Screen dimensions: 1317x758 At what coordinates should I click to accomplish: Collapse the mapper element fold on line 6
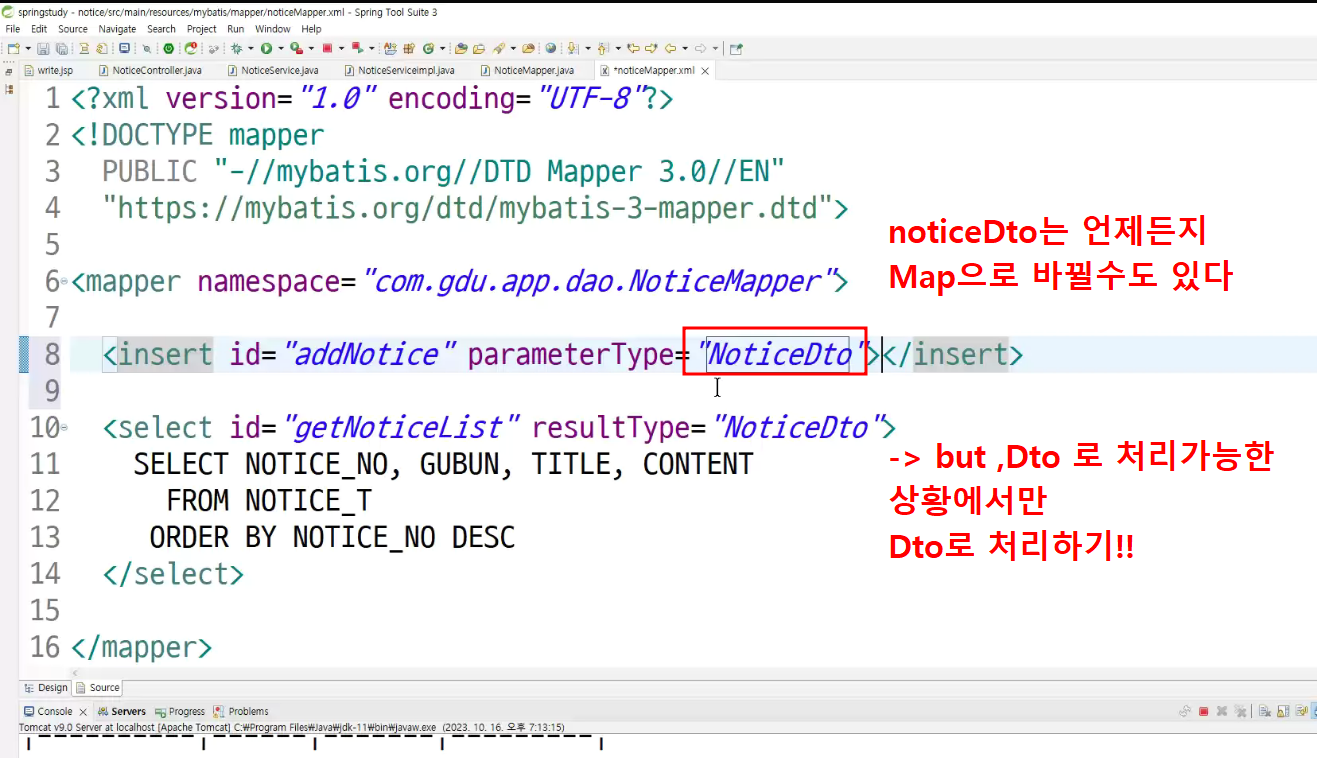pyautogui.click(x=65, y=283)
